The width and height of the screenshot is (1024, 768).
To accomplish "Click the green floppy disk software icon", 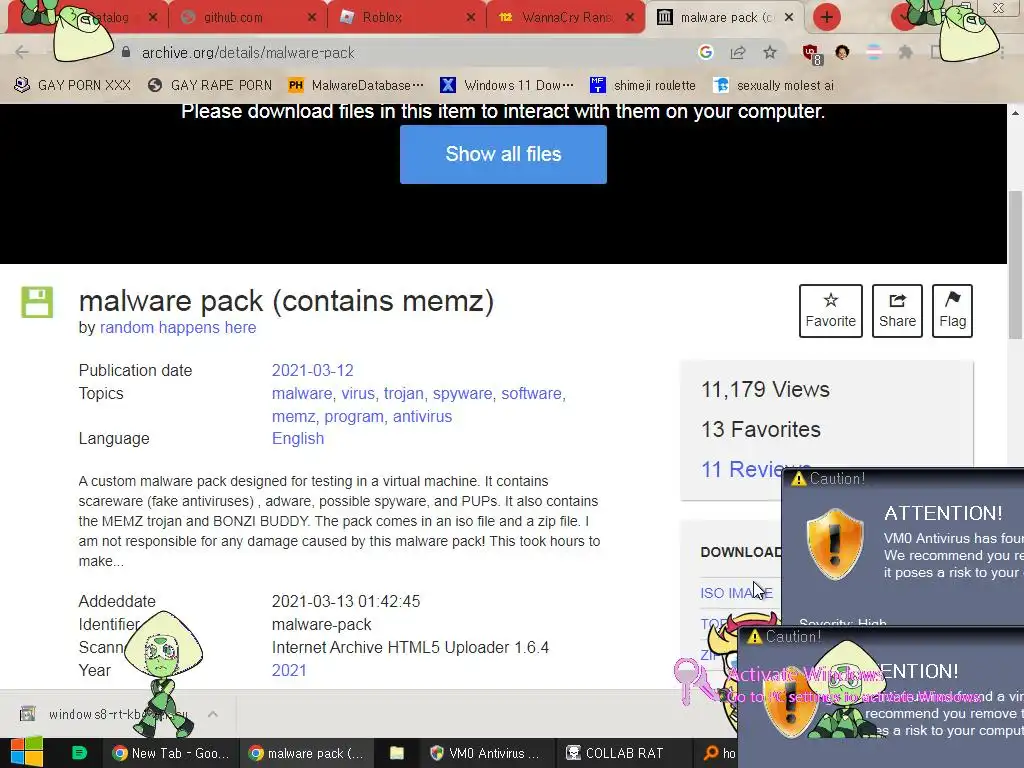I will (x=37, y=302).
